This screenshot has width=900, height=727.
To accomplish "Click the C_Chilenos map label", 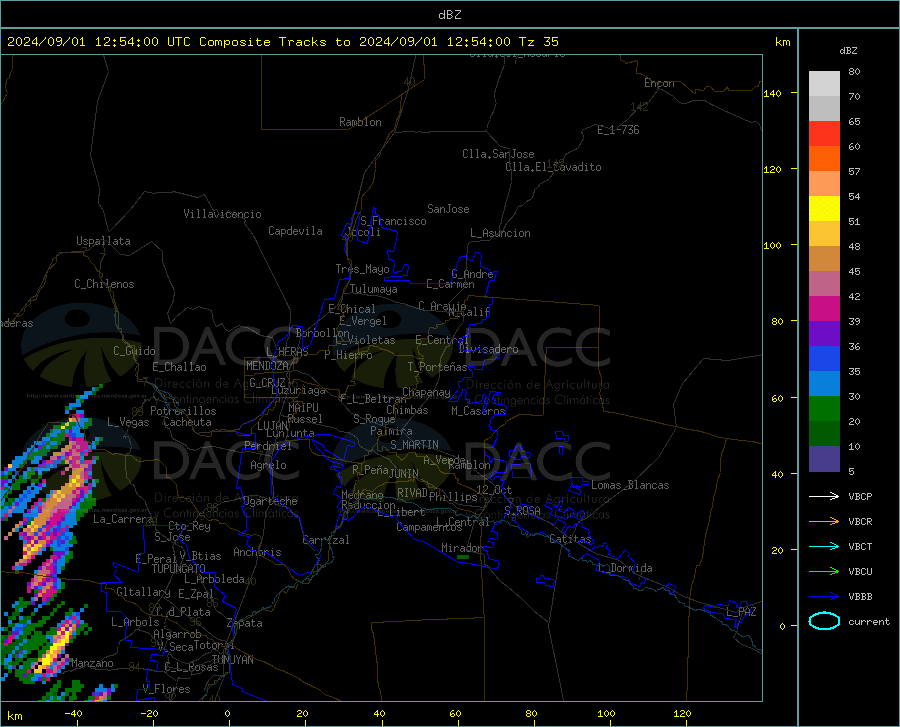I will point(104,284).
